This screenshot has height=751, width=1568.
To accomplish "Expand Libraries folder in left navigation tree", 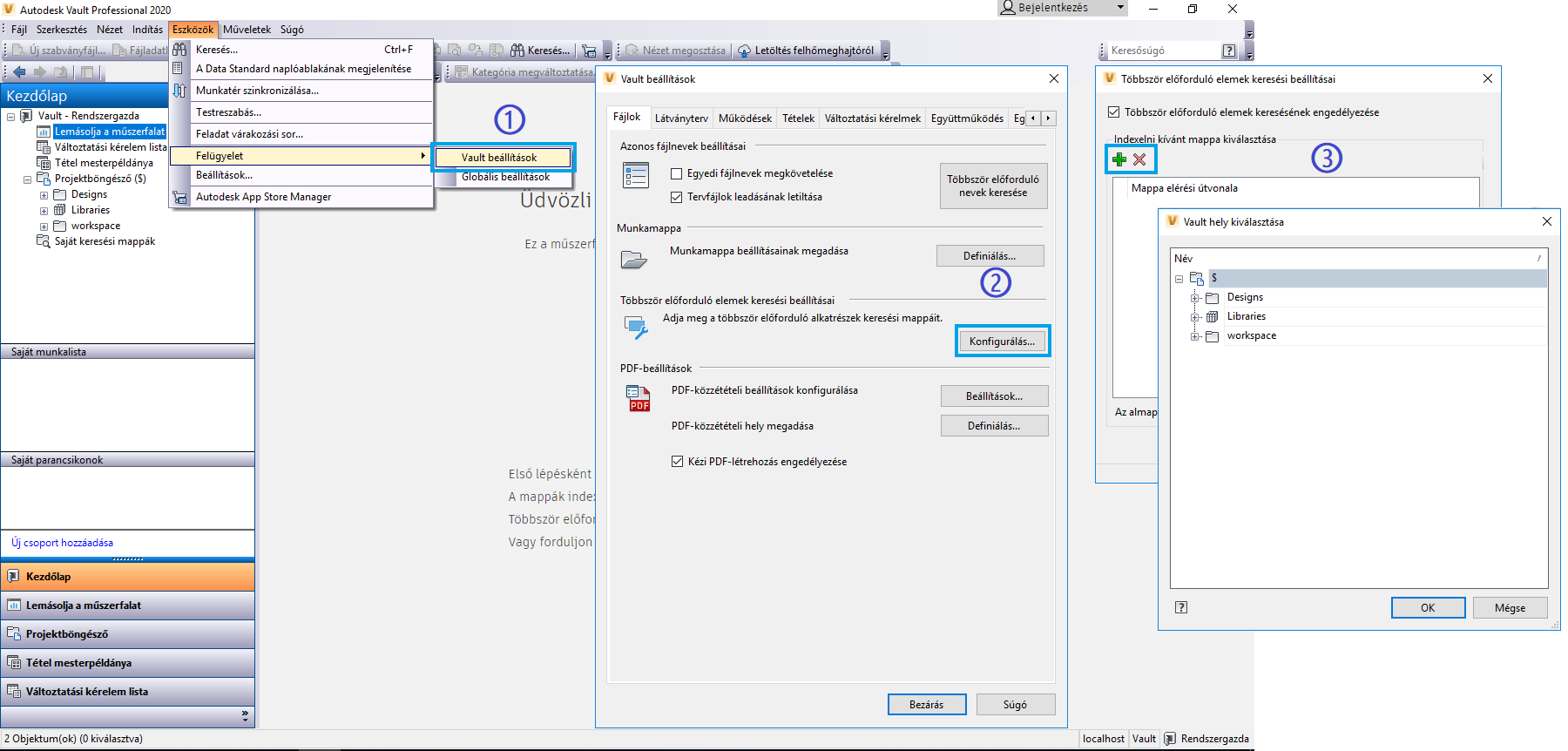I will [x=44, y=210].
